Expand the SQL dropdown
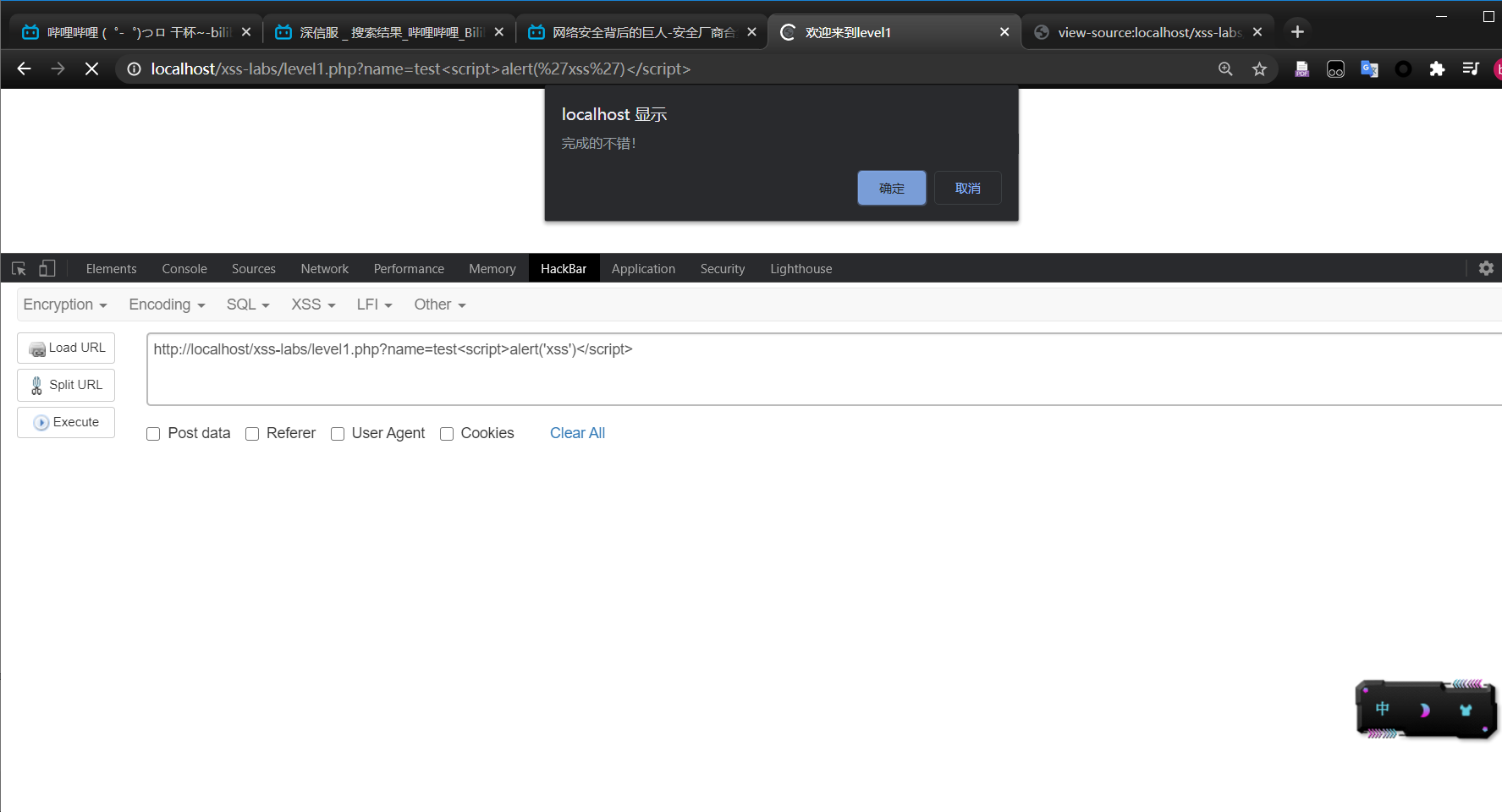This screenshot has height=812, width=1502. coord(248,304)
